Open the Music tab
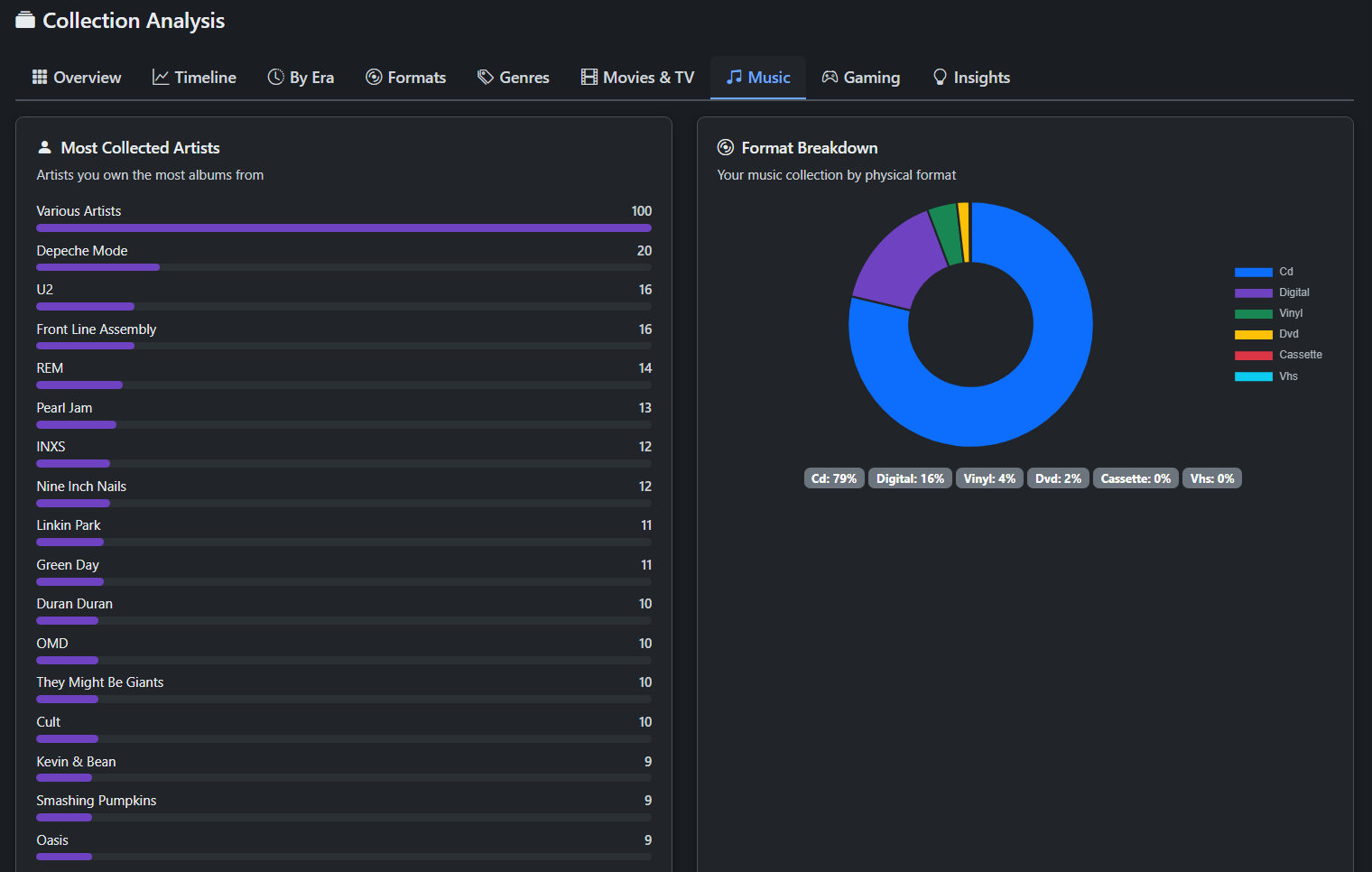Viewport: 1372px width, 872px height. pos(758,78)
